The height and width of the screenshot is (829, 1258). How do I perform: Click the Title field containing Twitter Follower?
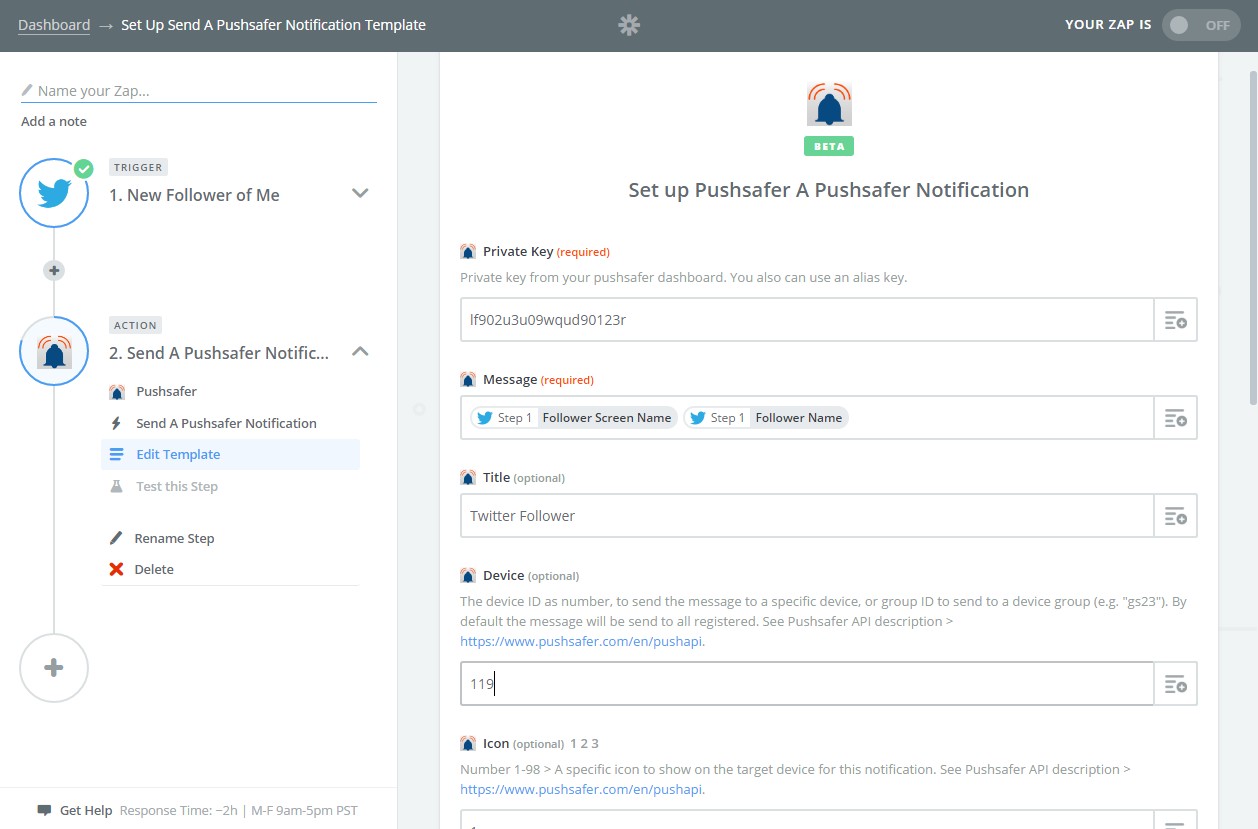(807, 516)
